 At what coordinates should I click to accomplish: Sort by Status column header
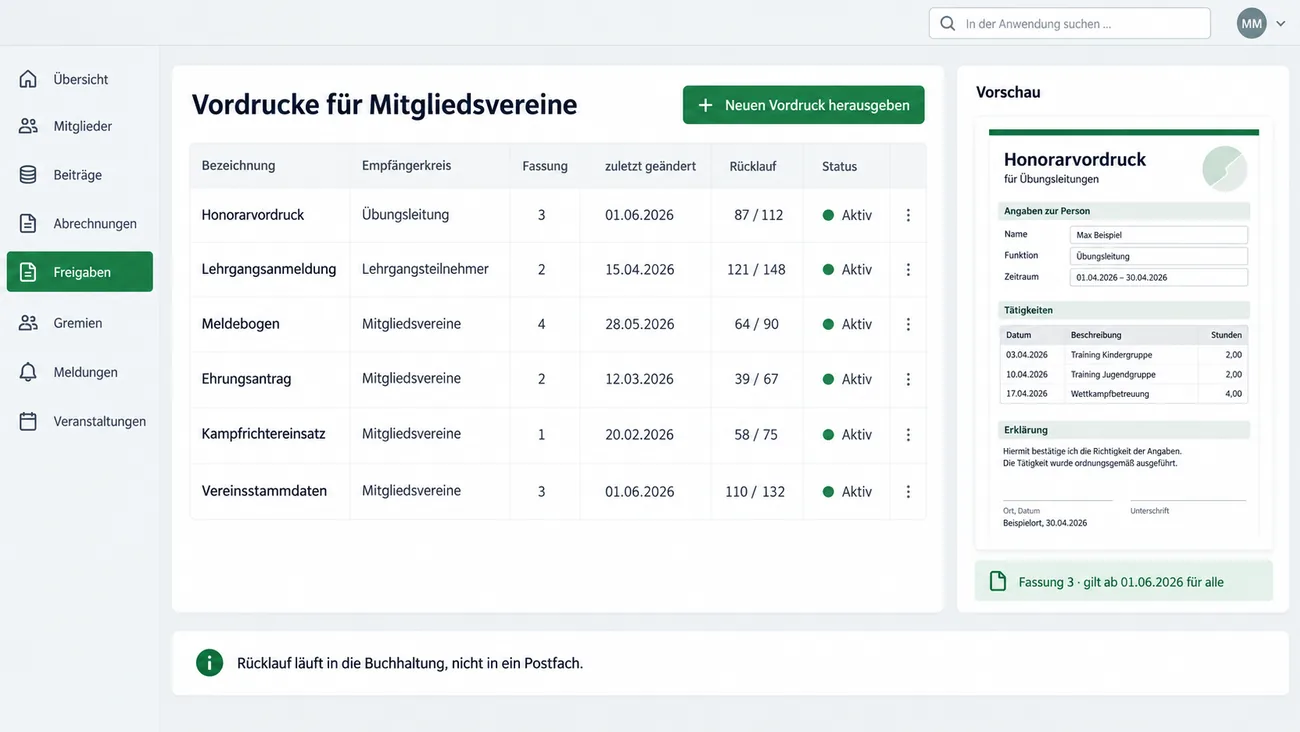click(840, 166)
